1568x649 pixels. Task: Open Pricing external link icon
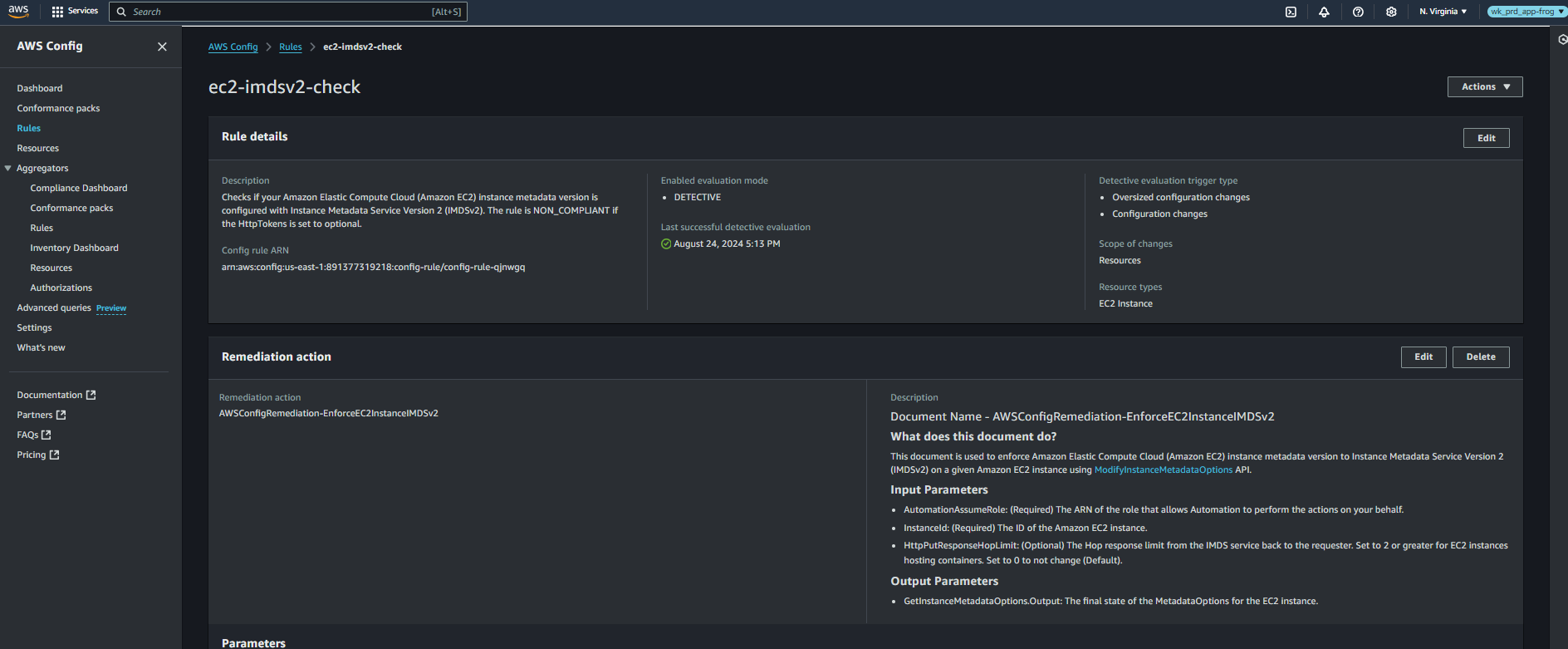click(55, 455)
